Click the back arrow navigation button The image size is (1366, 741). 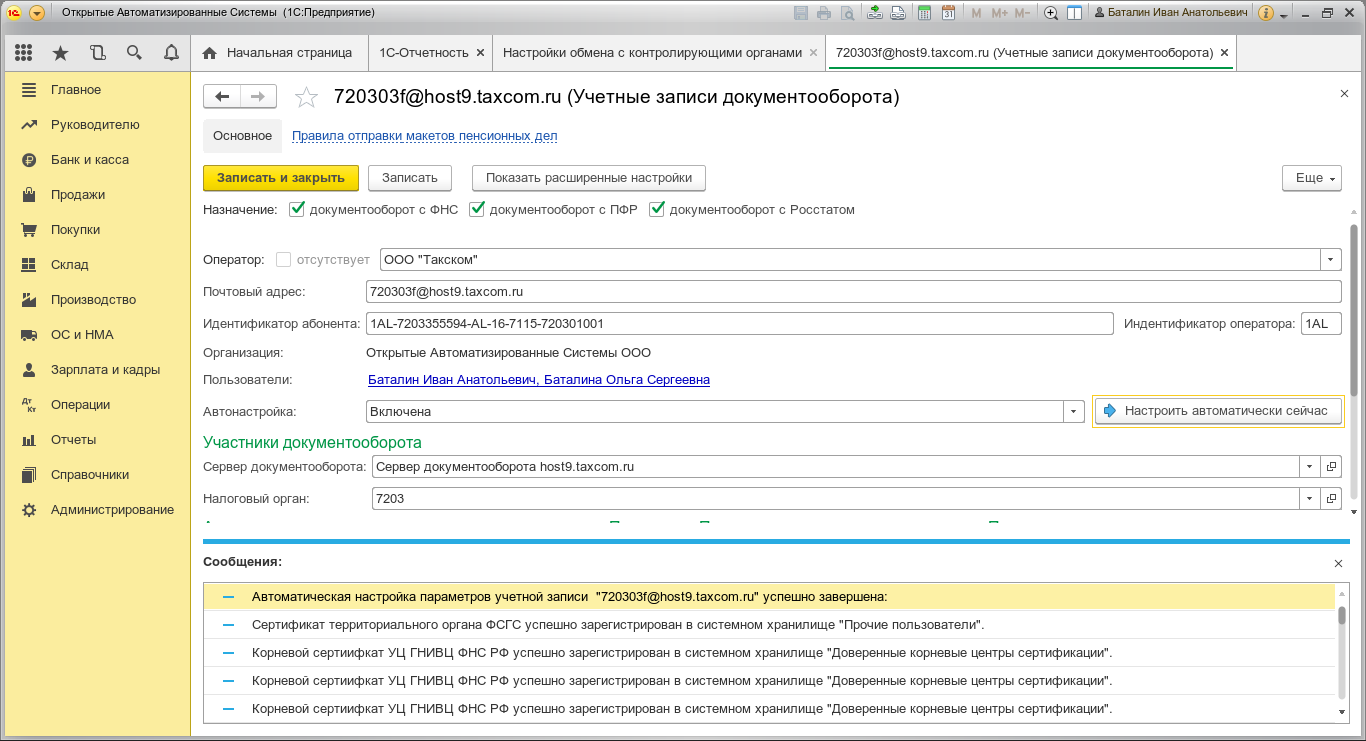tap(222, 96)
